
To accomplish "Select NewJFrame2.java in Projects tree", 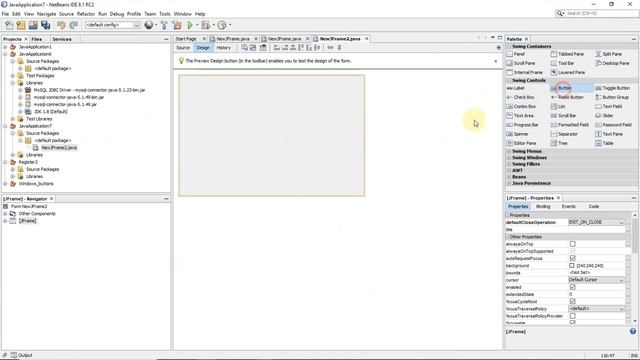I will (x=58, y=148).
